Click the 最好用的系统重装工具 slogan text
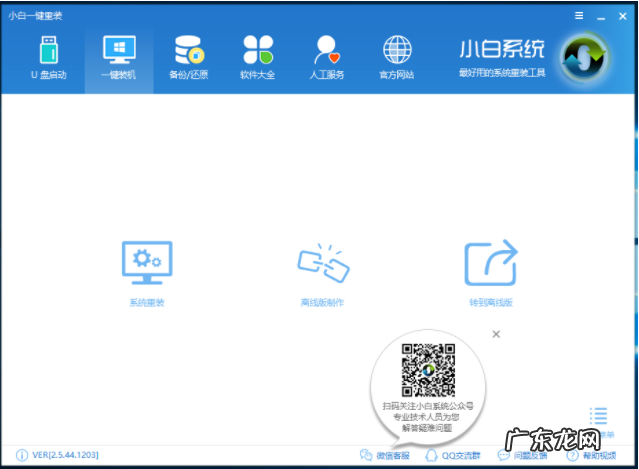 [x=502, y=73]
